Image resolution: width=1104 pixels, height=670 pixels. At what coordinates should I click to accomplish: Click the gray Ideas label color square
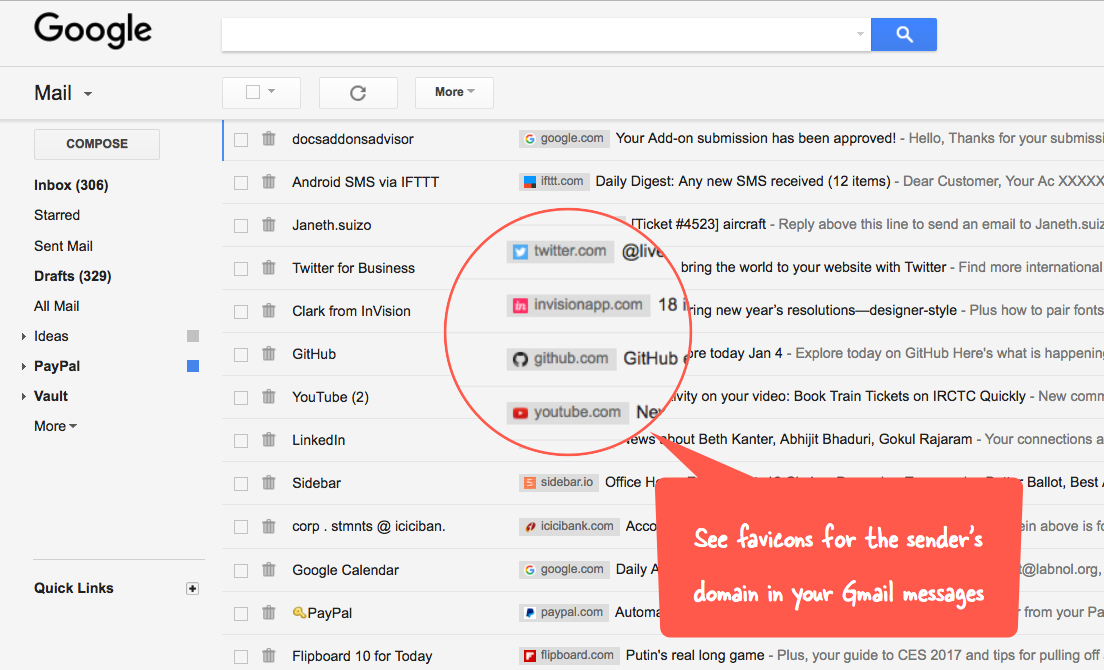193,336
